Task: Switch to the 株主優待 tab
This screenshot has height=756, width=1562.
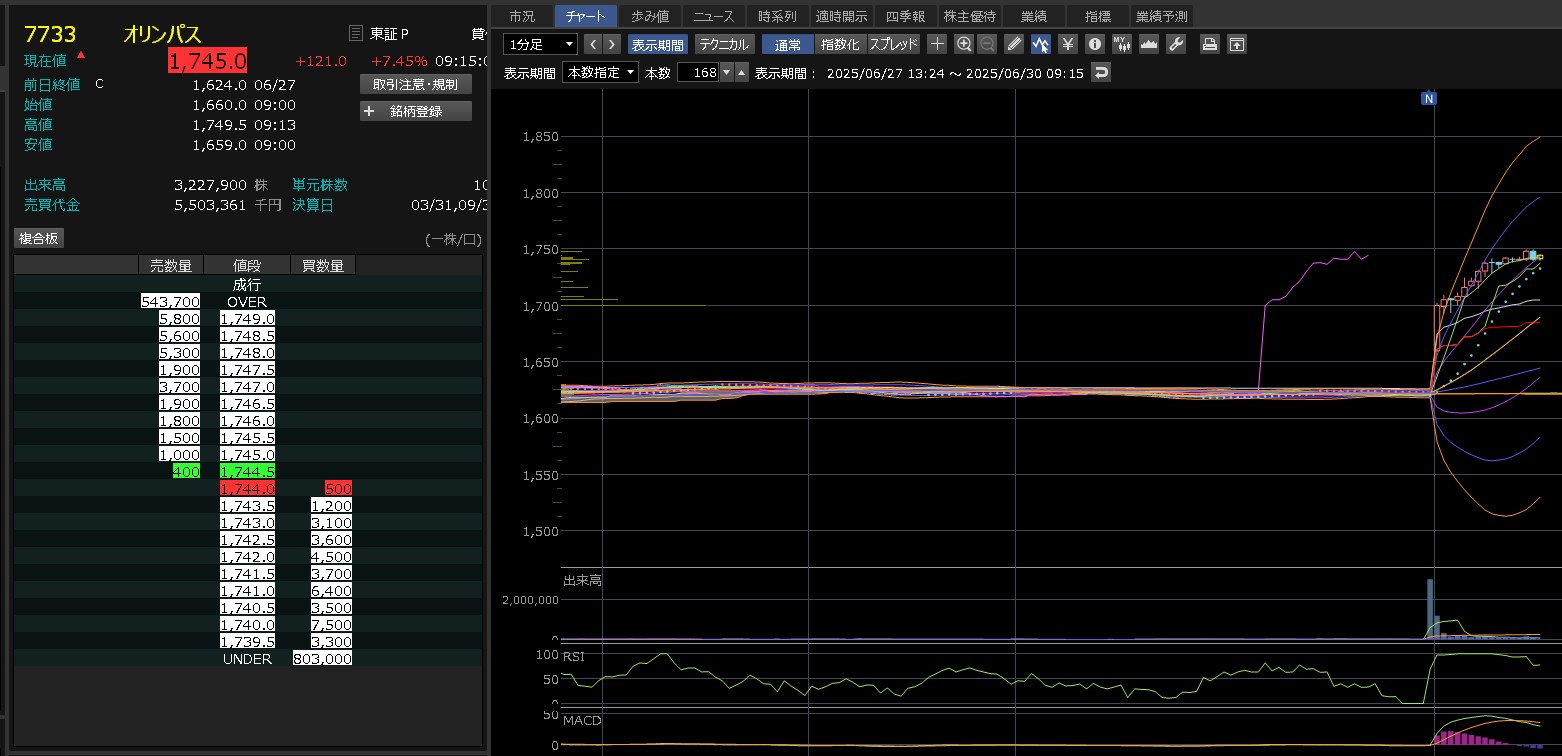Action: (x=970, y=16)
